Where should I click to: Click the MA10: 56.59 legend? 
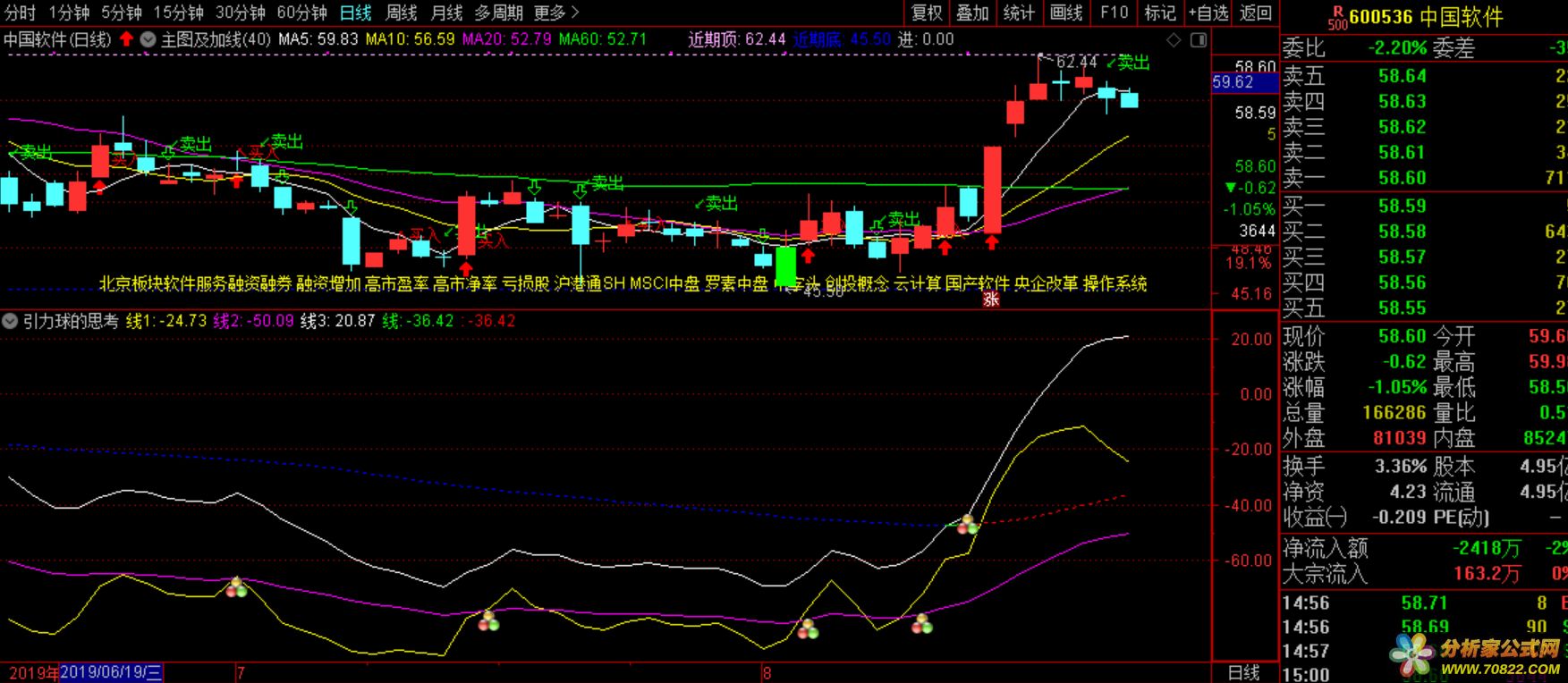click(410, 39)
